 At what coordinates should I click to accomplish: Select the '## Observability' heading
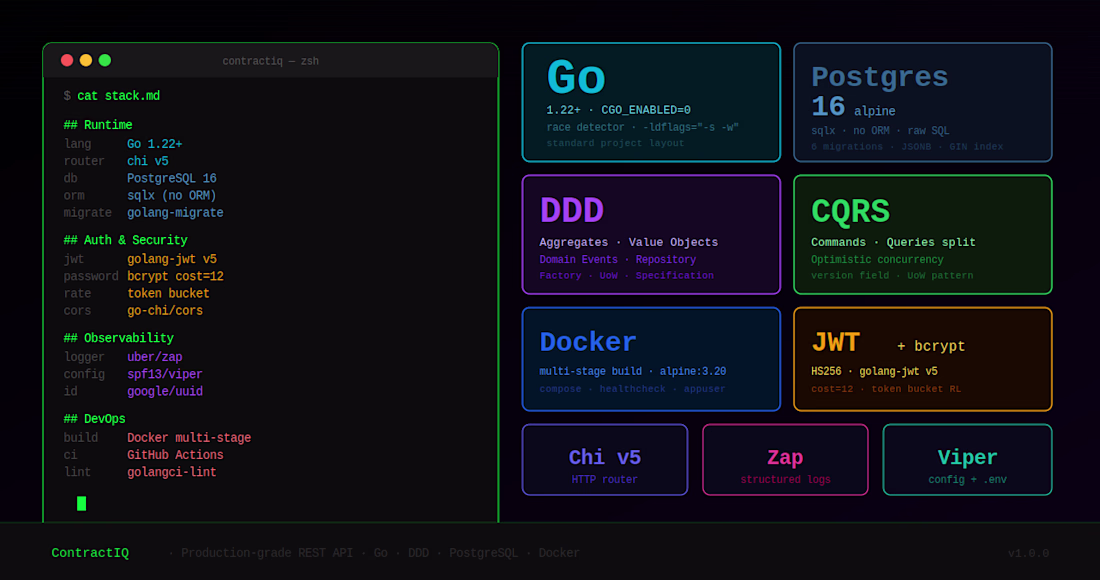(119, 338)
